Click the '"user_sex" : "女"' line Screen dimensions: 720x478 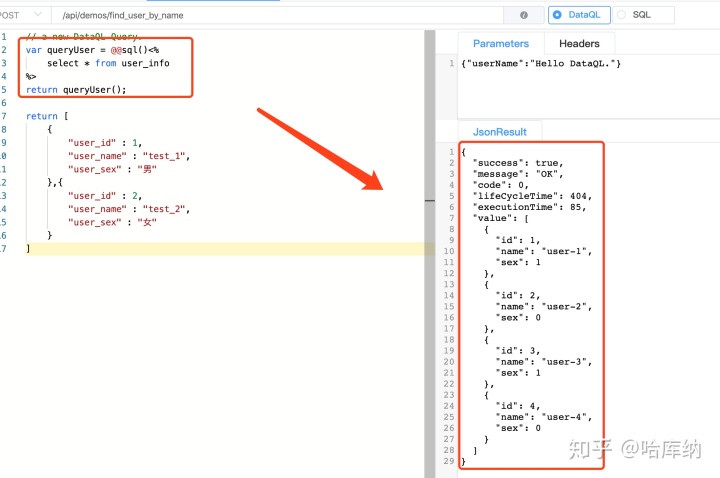coord(112,222)
